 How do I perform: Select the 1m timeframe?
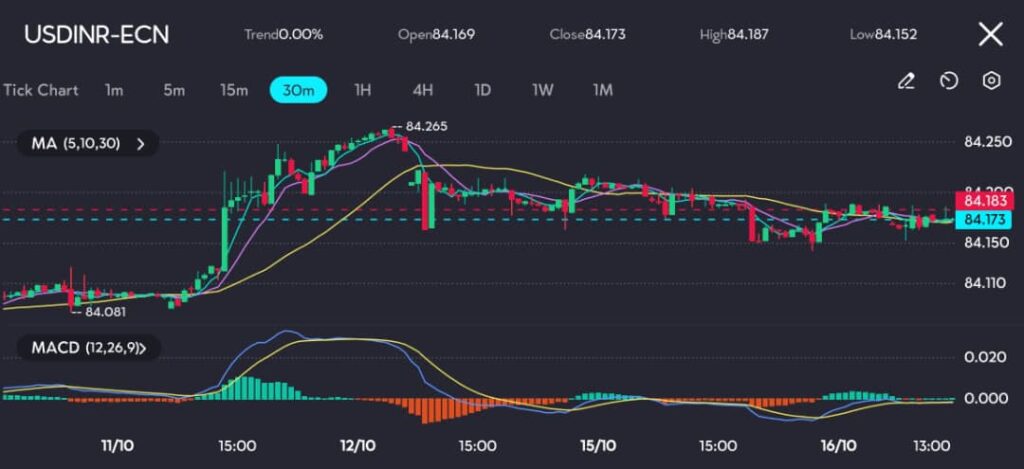point(114,90)
